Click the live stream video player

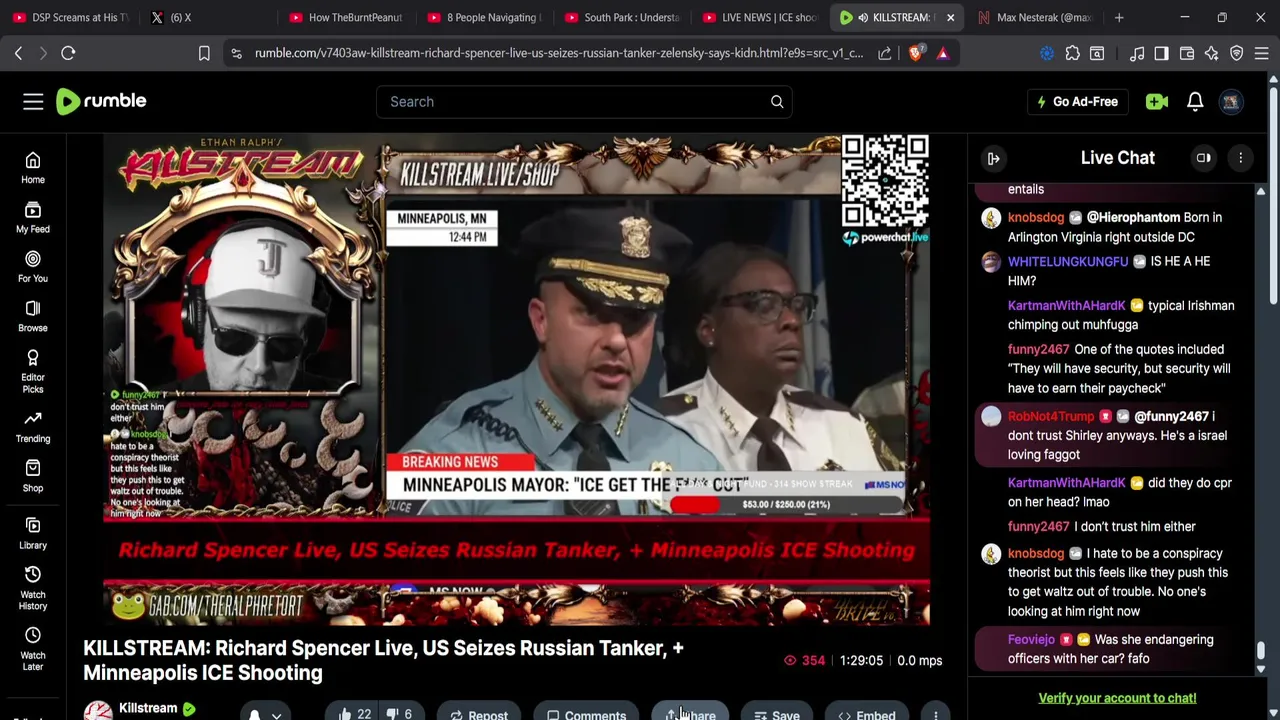coord(516,380)
